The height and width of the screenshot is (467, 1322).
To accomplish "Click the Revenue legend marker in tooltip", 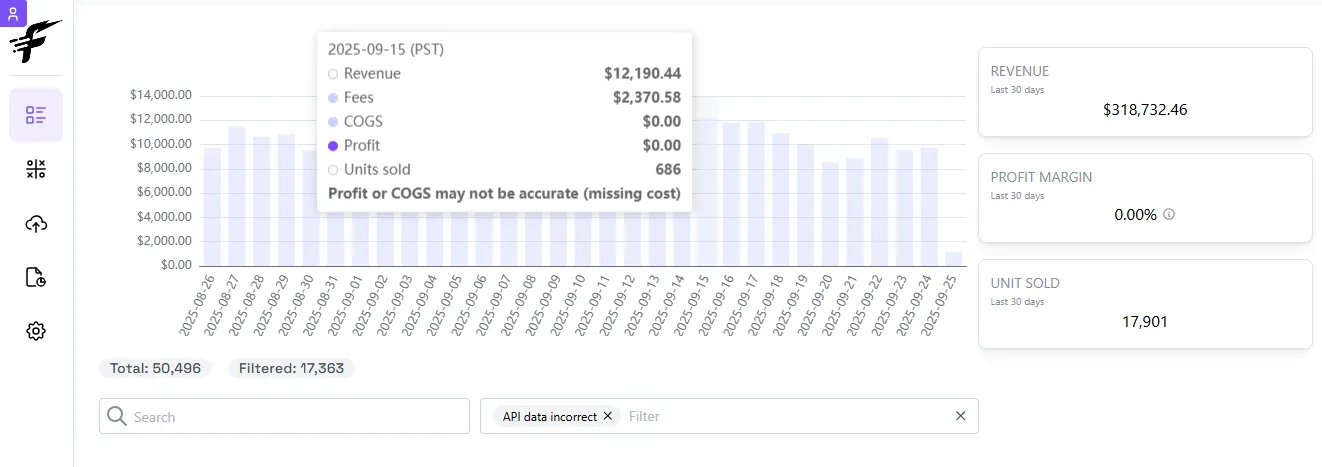I will point(333,74).
